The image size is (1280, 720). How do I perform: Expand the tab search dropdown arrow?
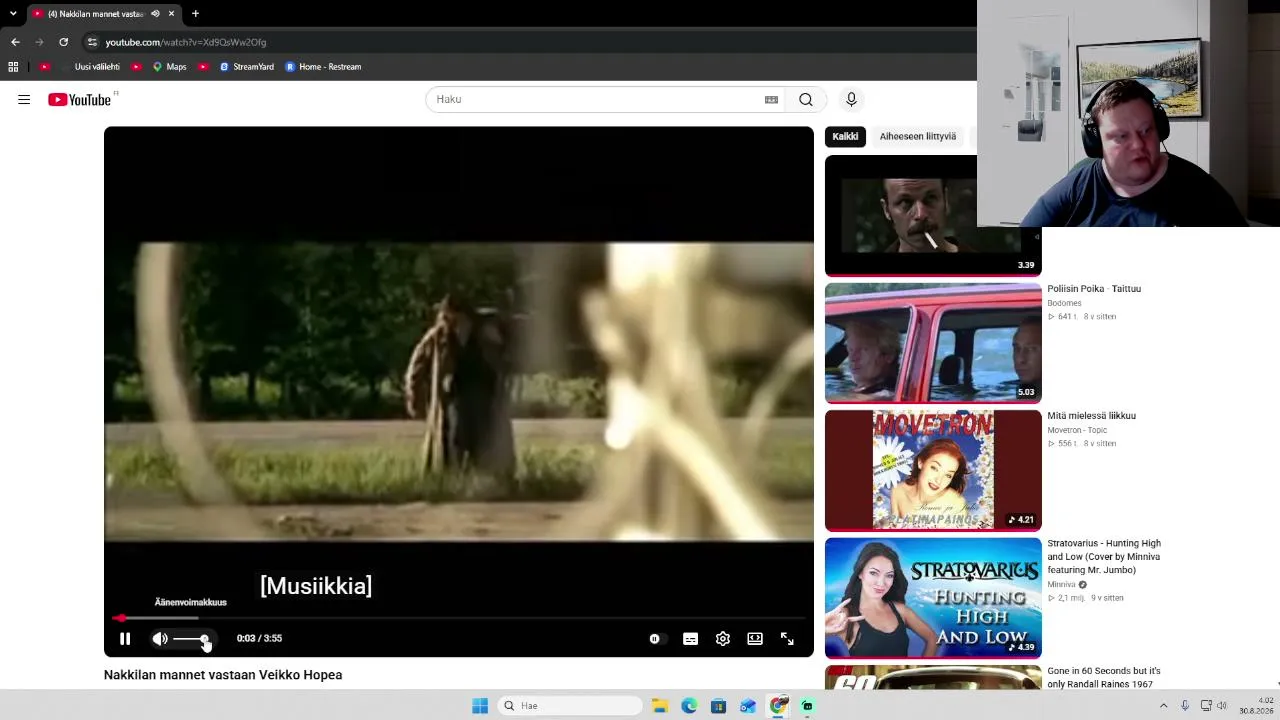13,14
